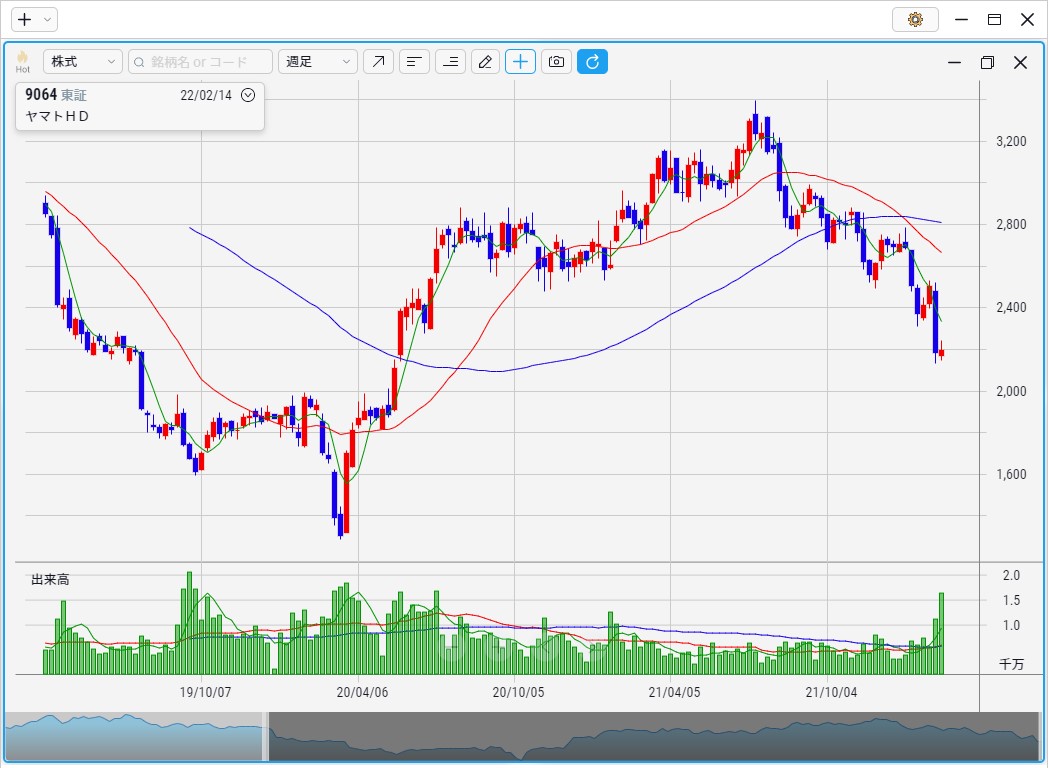Click the plus button to add panel
This screenshot has width=1048, height=768.
pyautogui.click(x=25, y=19)
